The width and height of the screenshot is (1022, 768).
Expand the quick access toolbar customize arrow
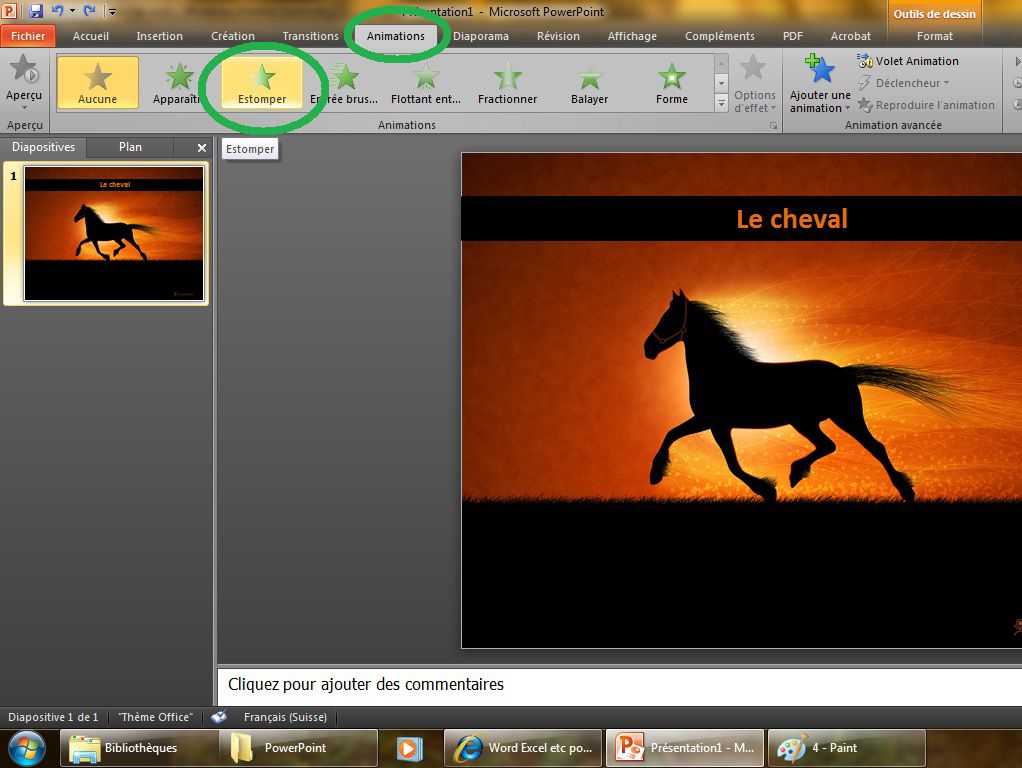tap(111, 12)
